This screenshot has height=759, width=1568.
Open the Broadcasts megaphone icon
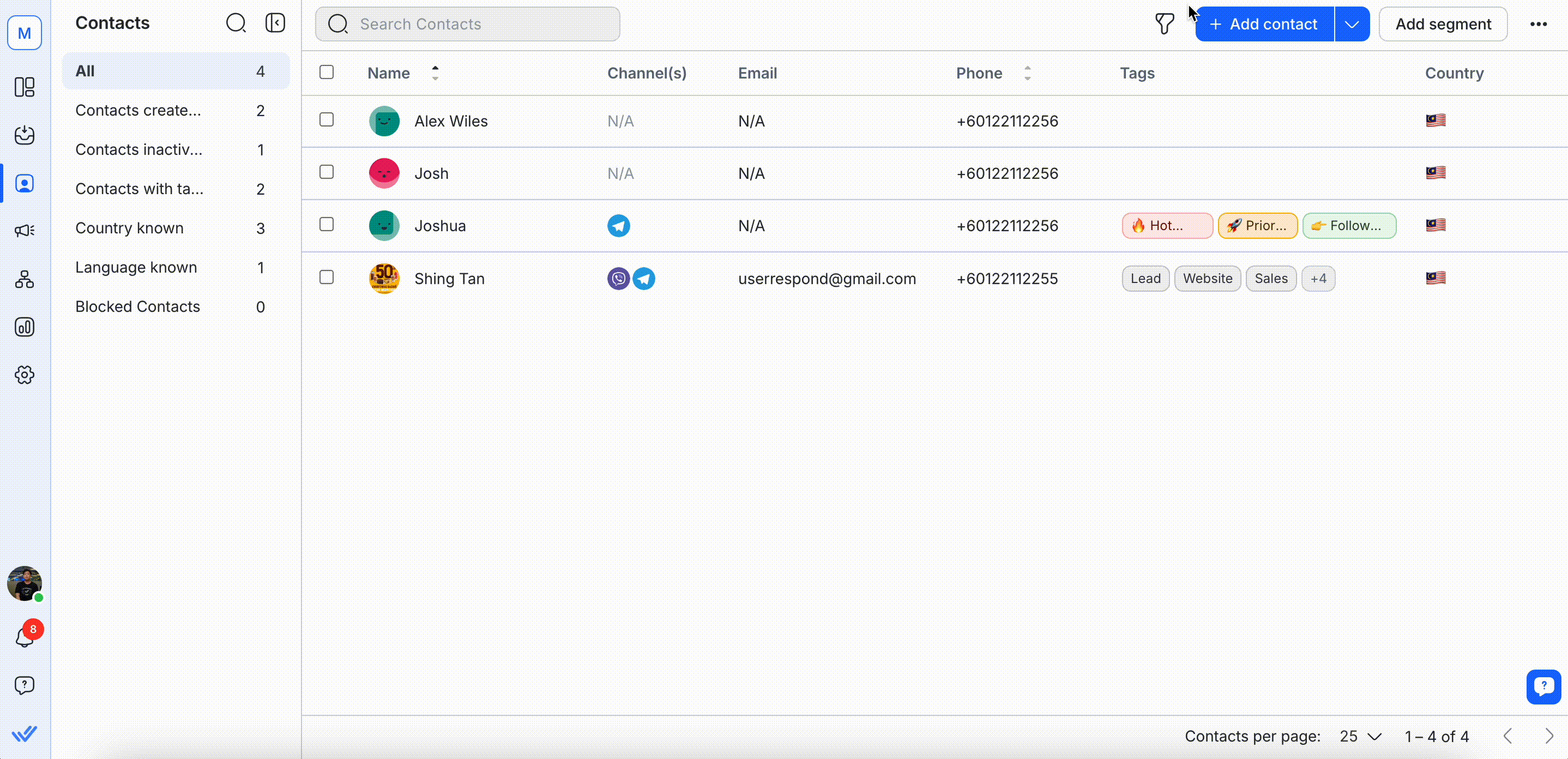(x=25, y=230)
